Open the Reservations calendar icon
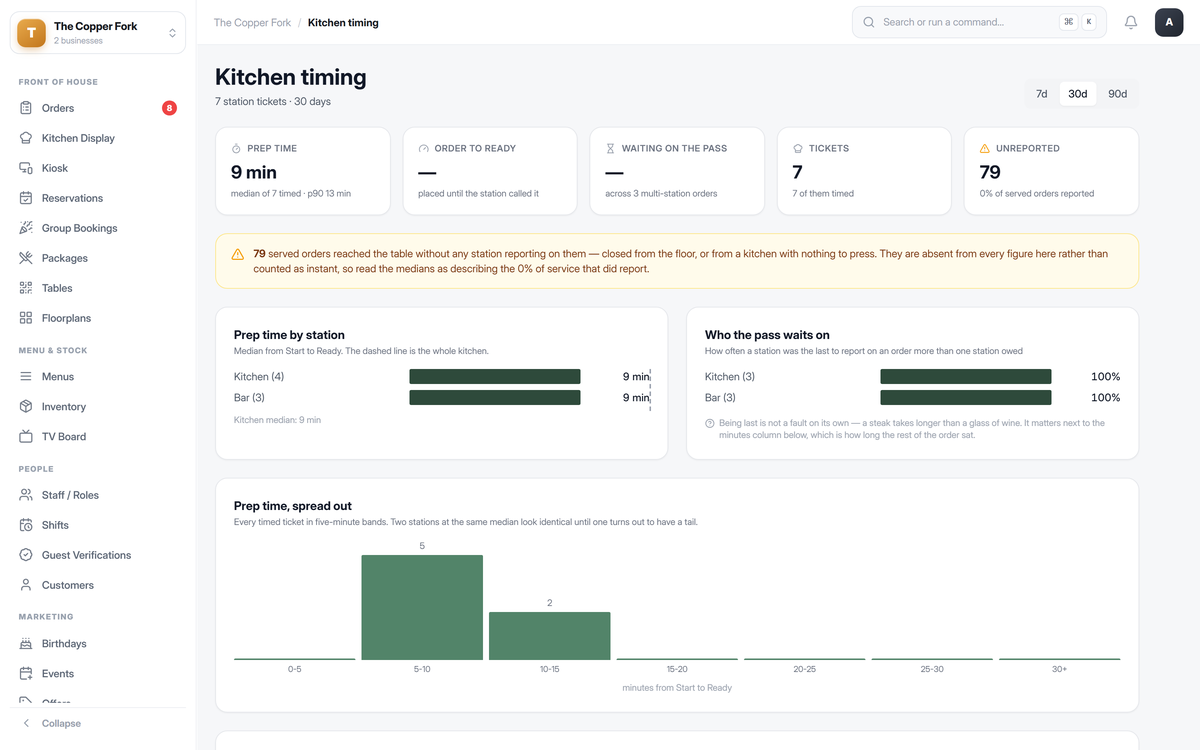Image resolution: width=1200 pixels, height=750 pixels. tap(26, 198)
